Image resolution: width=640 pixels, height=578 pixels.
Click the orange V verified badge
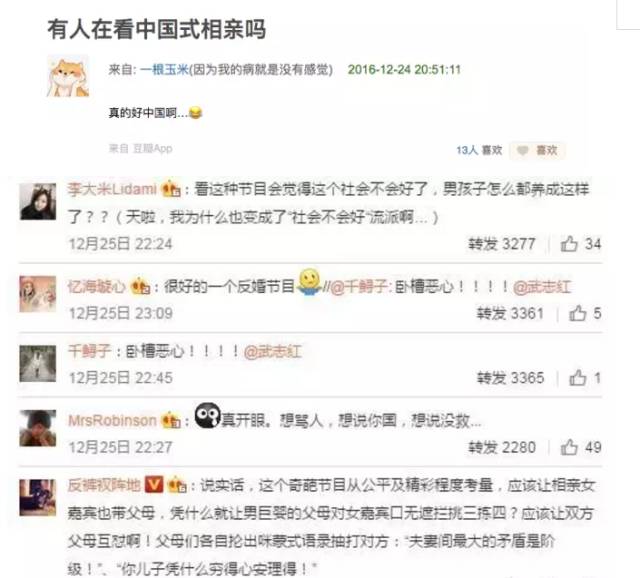click(x=154, y=485)
